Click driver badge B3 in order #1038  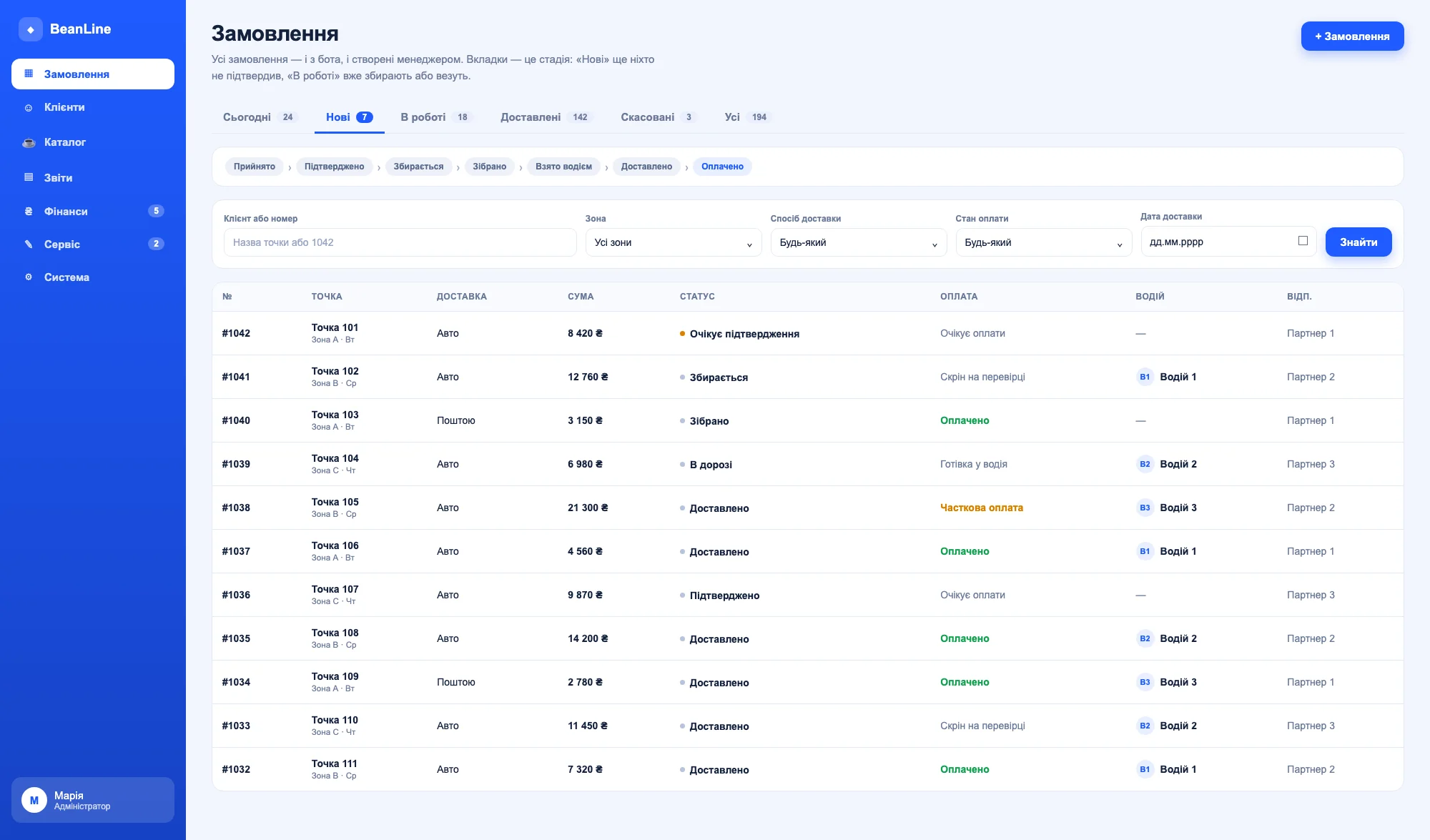coord(1145,508)
